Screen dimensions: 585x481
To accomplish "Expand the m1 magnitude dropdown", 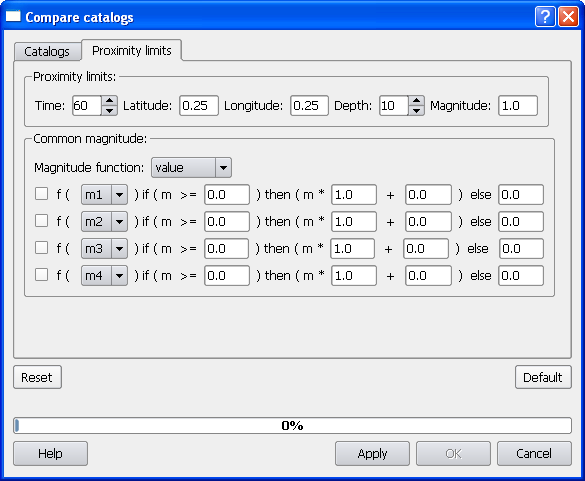I will click(104, 194).
